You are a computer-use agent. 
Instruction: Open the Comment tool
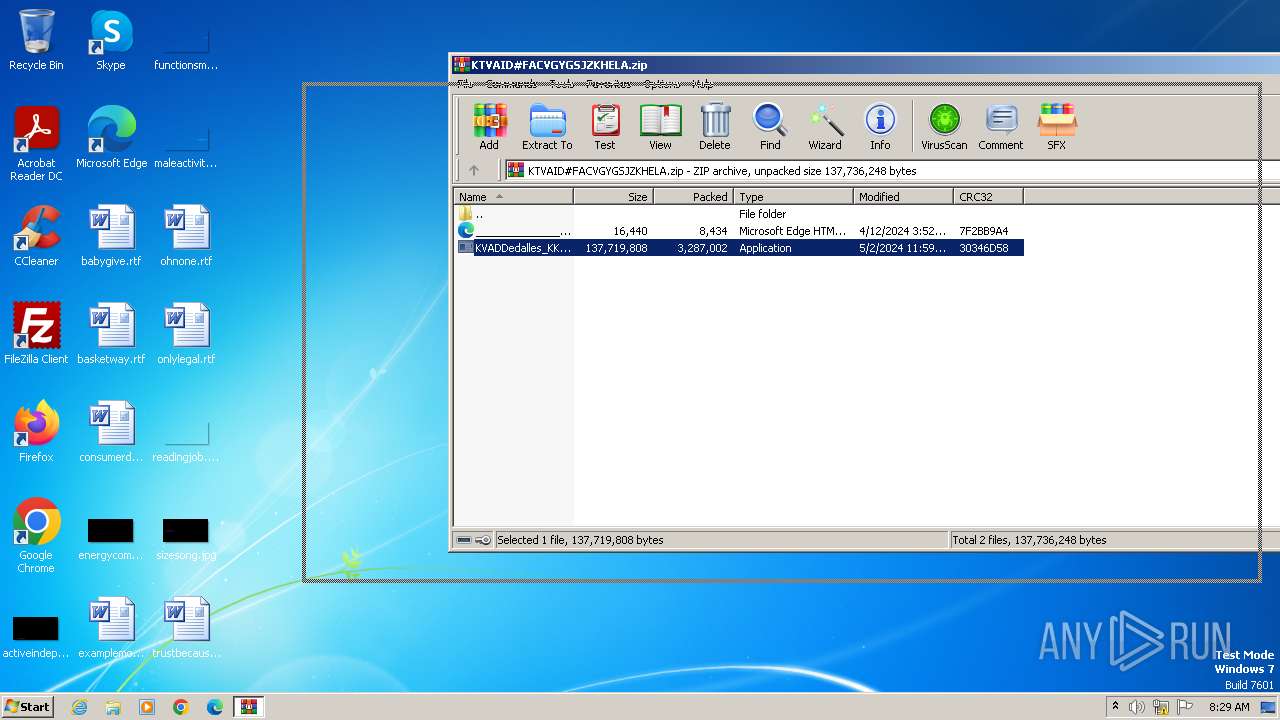[1001, 127]
